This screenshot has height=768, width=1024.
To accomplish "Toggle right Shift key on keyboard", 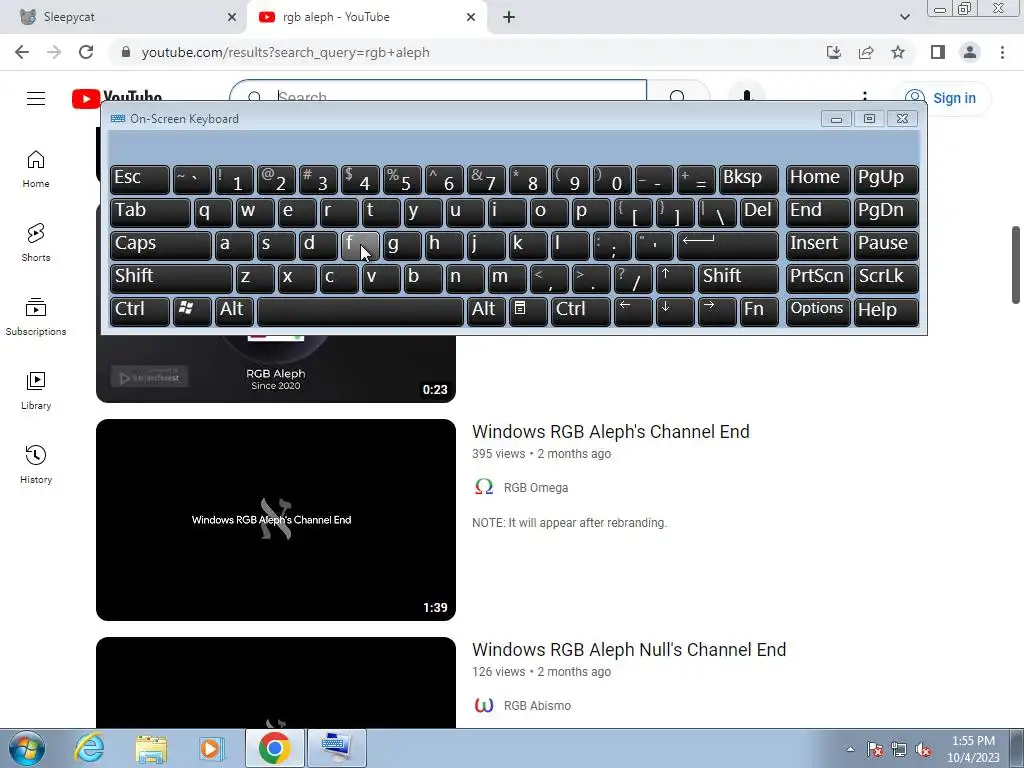I will (738, 278).
